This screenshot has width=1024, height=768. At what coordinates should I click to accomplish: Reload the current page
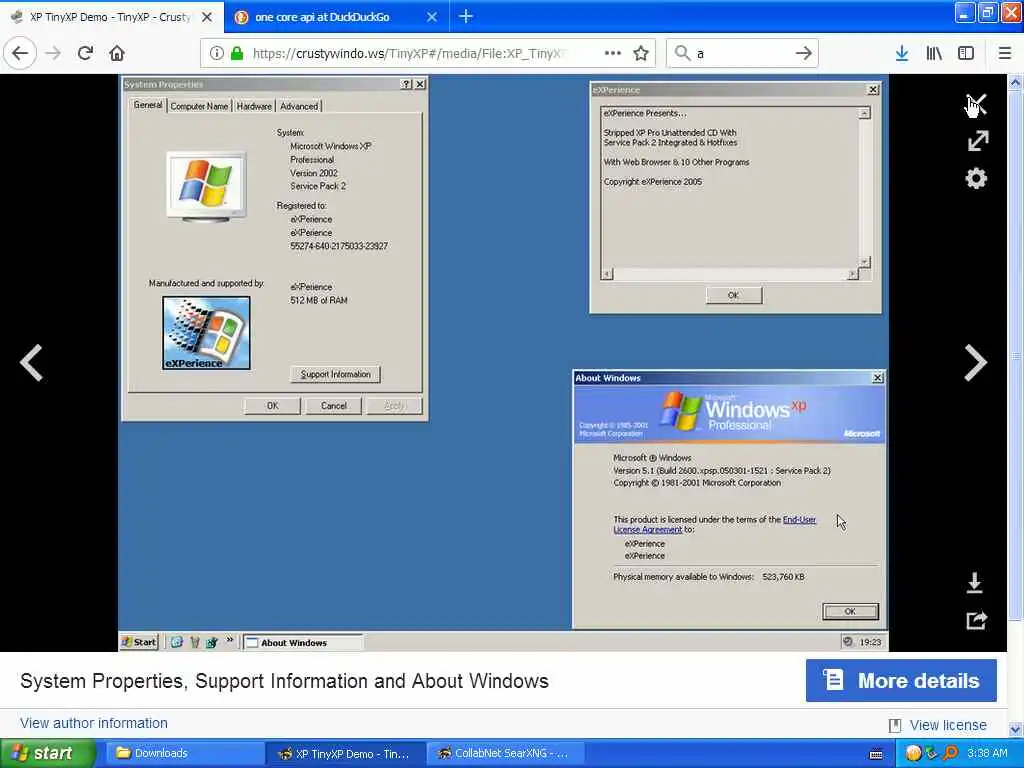pos(86,53)
